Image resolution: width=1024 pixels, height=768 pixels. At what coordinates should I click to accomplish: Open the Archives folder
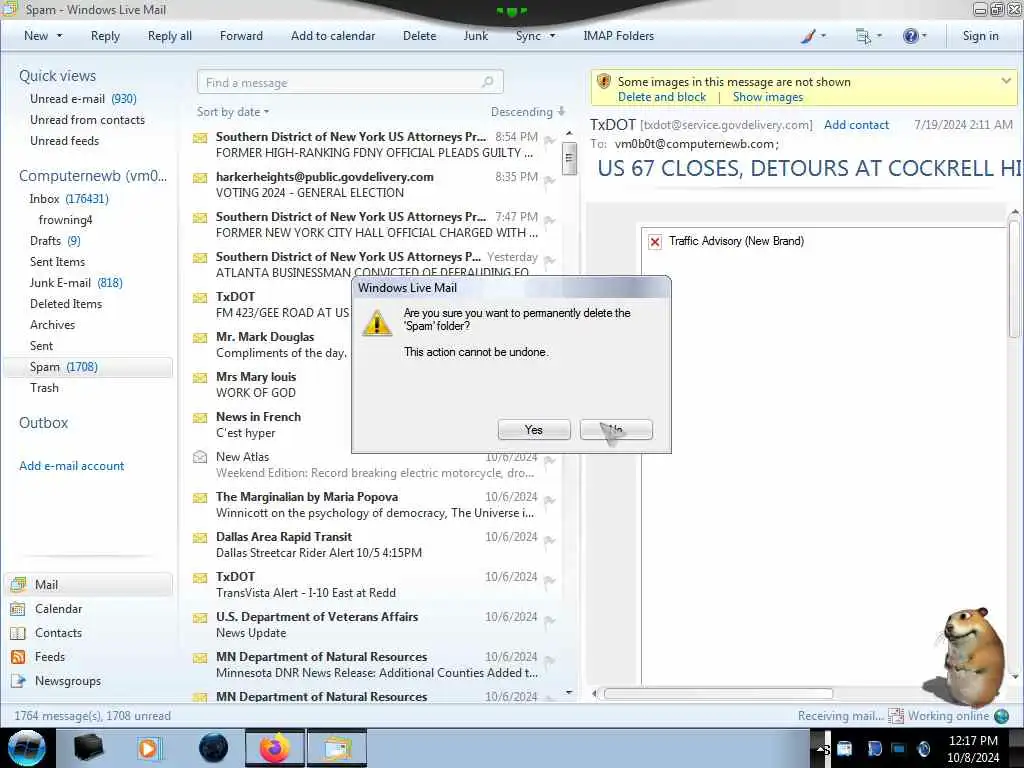52,325
